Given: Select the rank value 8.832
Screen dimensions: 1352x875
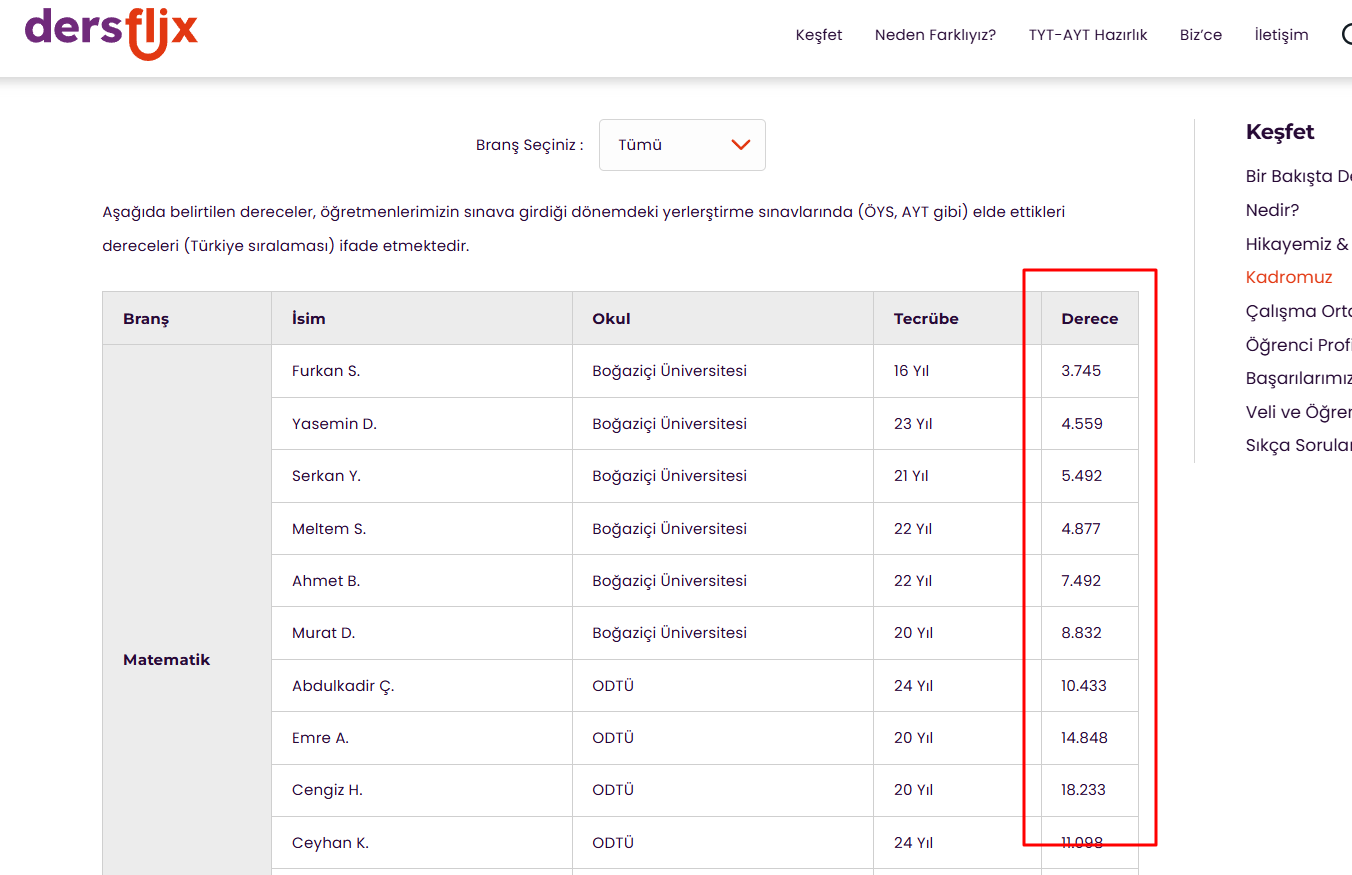Looking at the screenshot, I should pos(1082,633).
